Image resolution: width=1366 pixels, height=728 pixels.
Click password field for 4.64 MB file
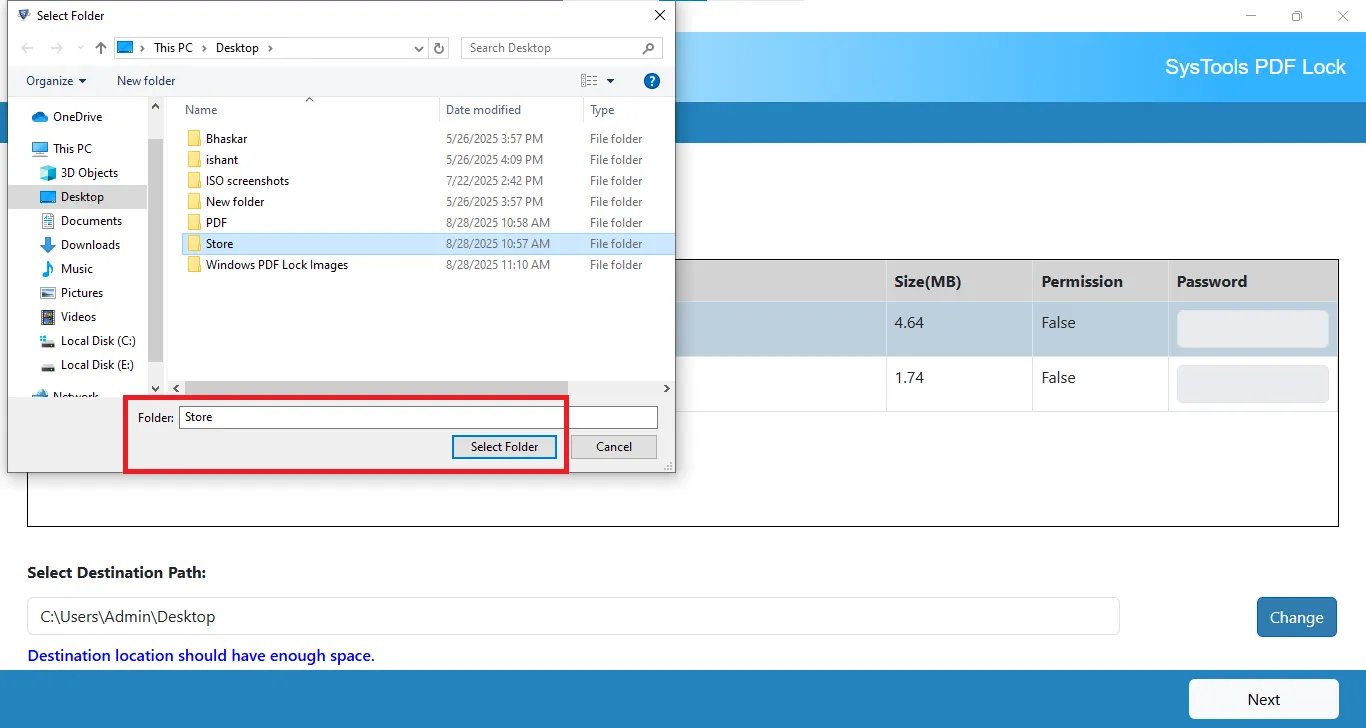click(1252, 329)
